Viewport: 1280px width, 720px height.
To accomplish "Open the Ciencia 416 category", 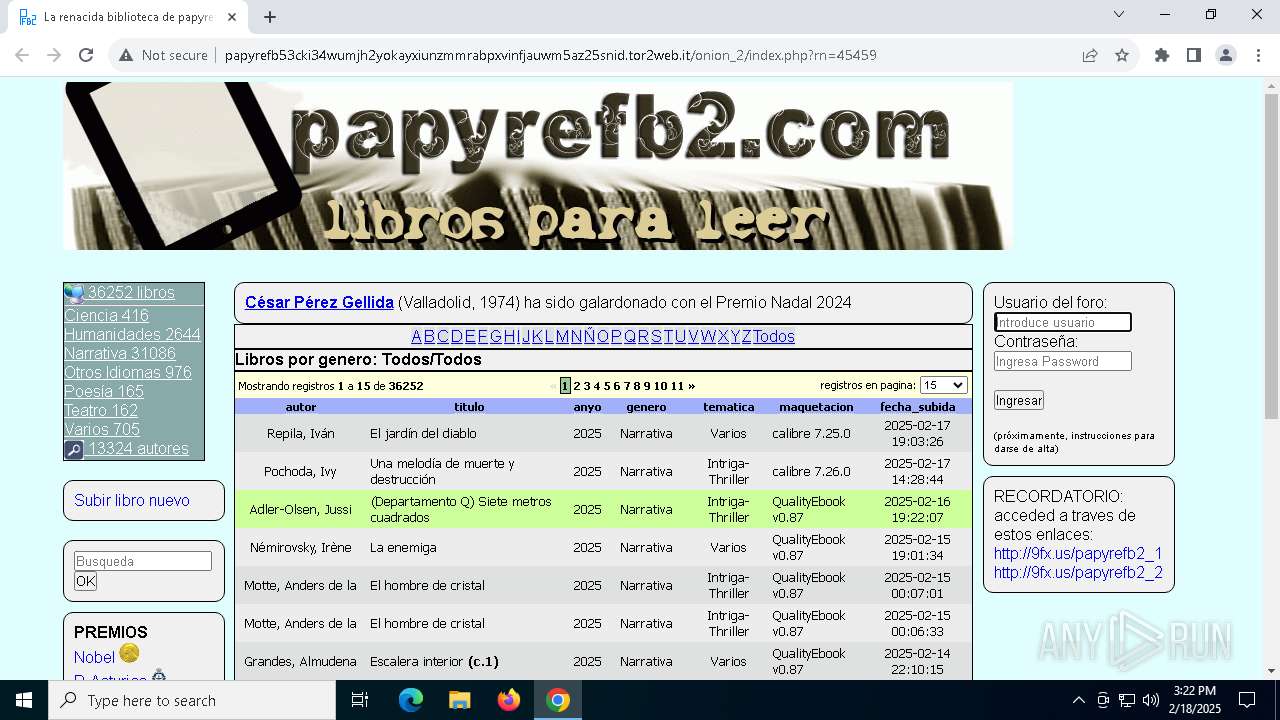I will click(x=106, y=316).
